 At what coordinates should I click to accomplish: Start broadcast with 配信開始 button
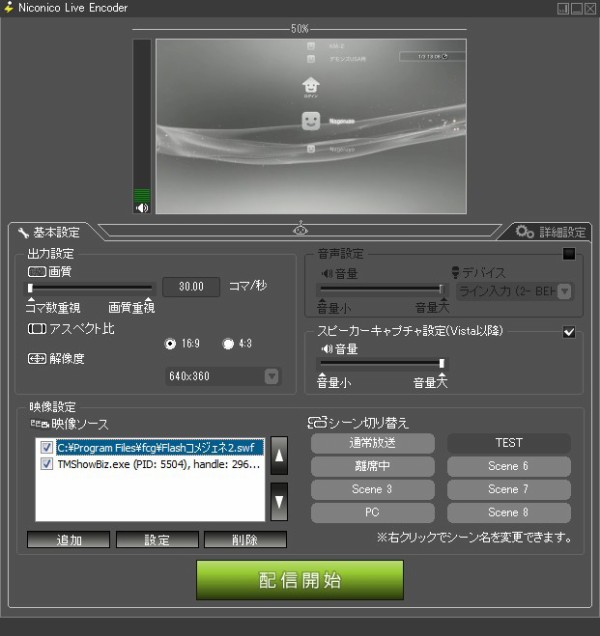300,580
